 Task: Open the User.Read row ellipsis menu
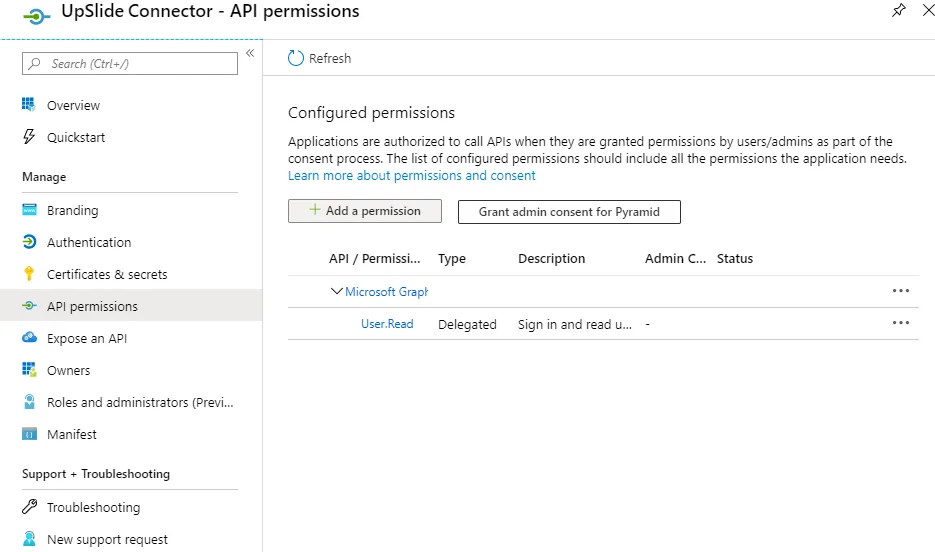pos(900,323)
